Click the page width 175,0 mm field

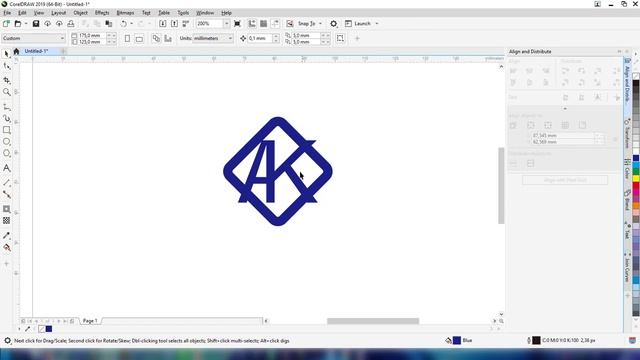[x=91, y=36]
